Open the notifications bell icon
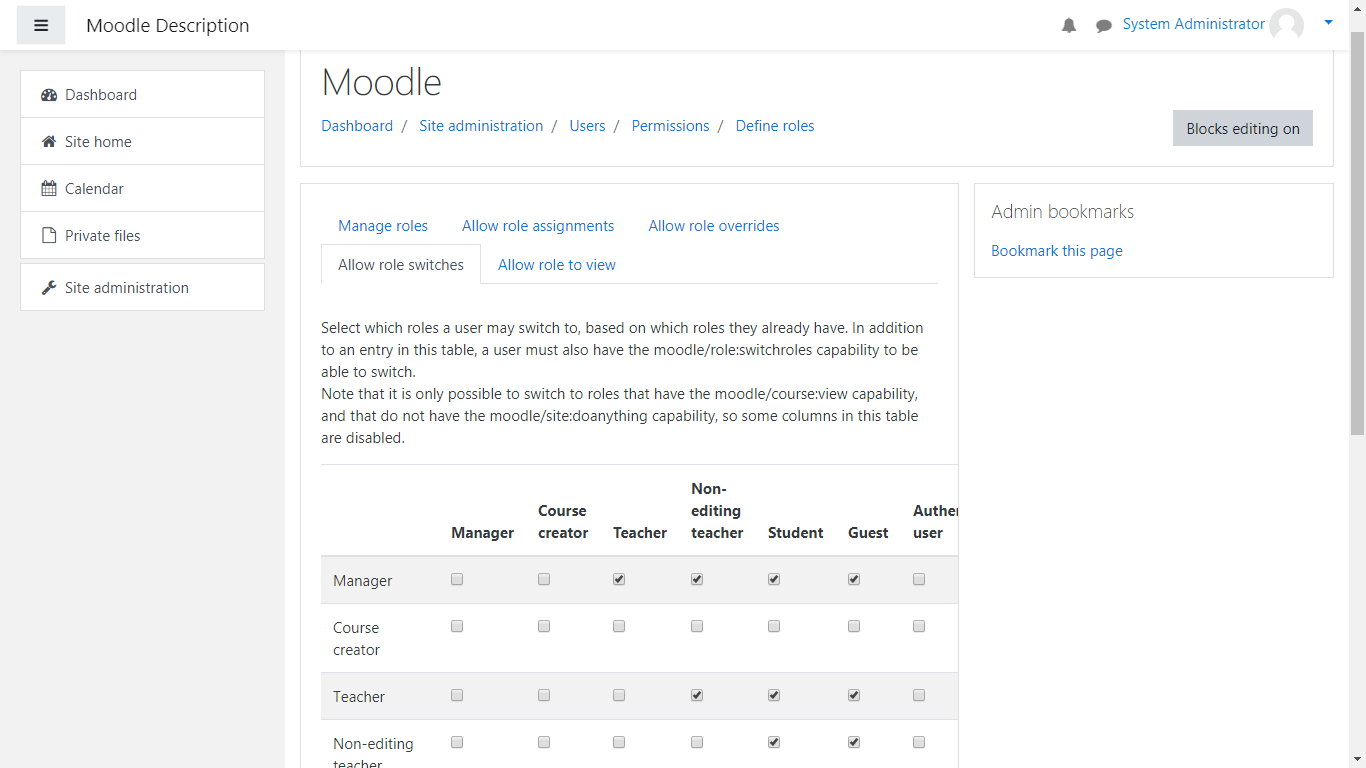The image size is (1366, 768). [x=1069, y=26]
